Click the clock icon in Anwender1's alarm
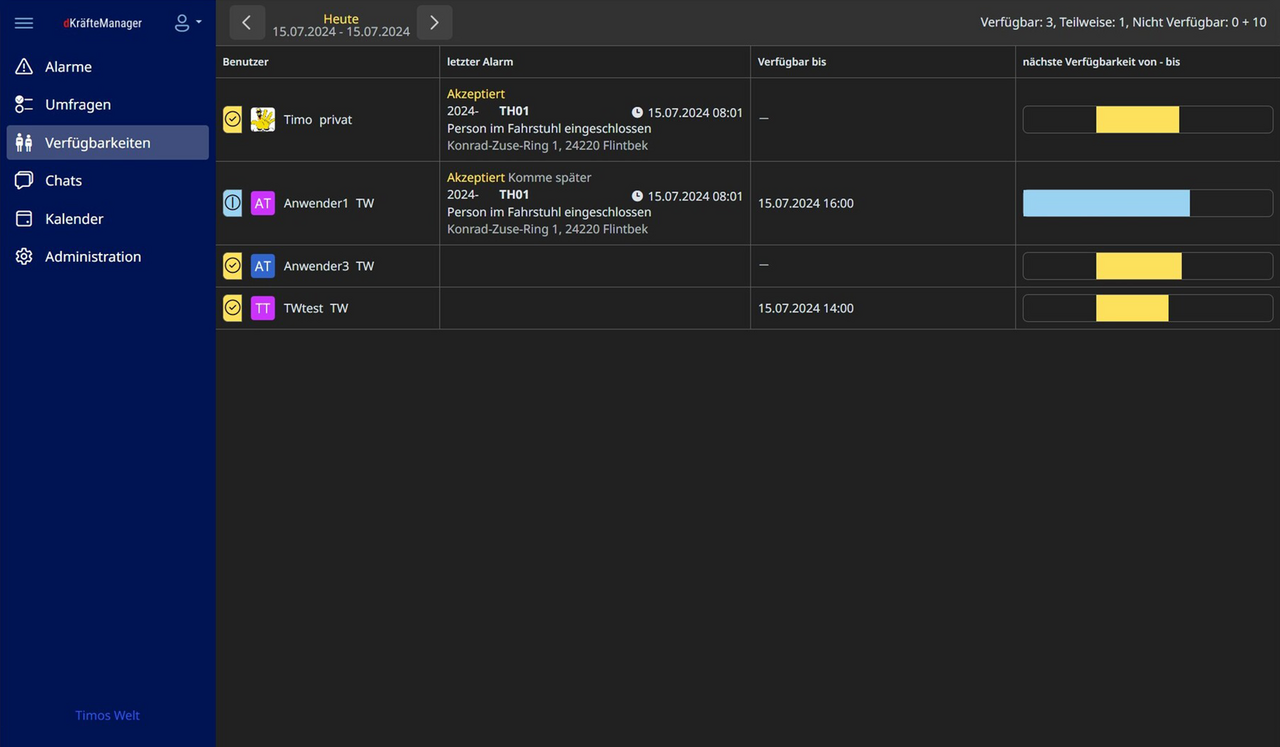 click(637, 196)
